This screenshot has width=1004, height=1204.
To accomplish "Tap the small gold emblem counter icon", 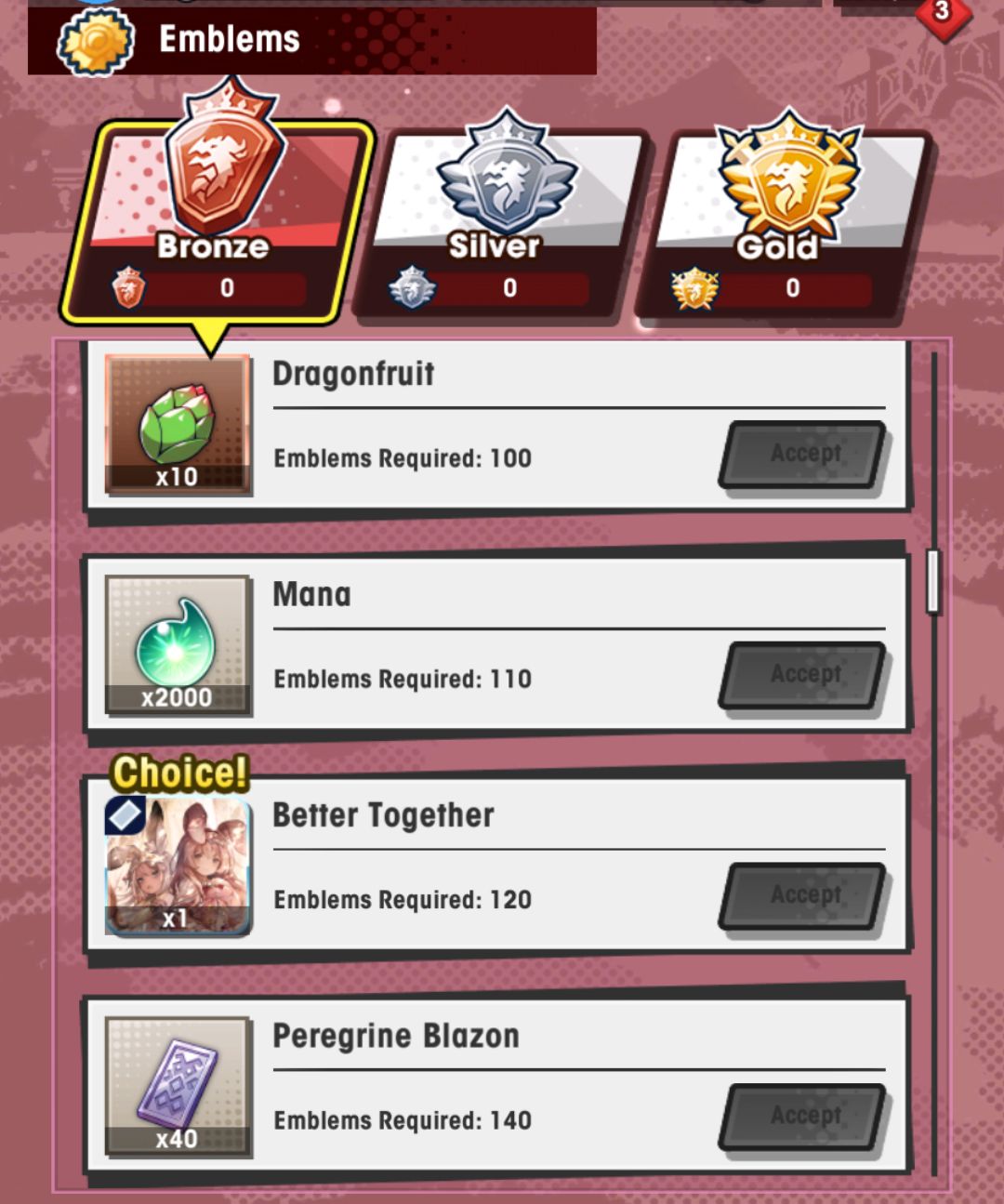I will pos(694,288).
